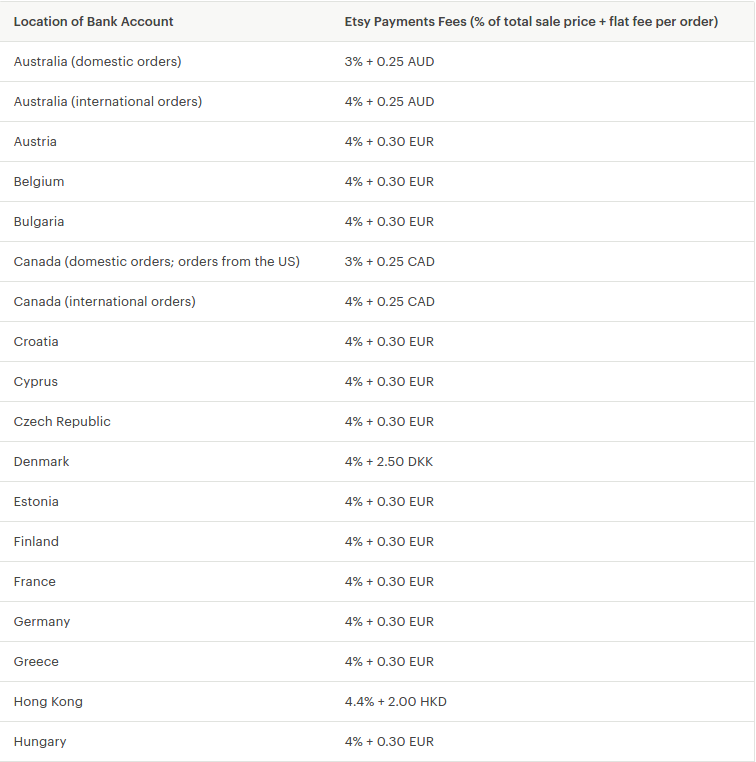Click the Australia (international orders) cell
The height and width of the screenshot is (762, 756).
(107, 101)
